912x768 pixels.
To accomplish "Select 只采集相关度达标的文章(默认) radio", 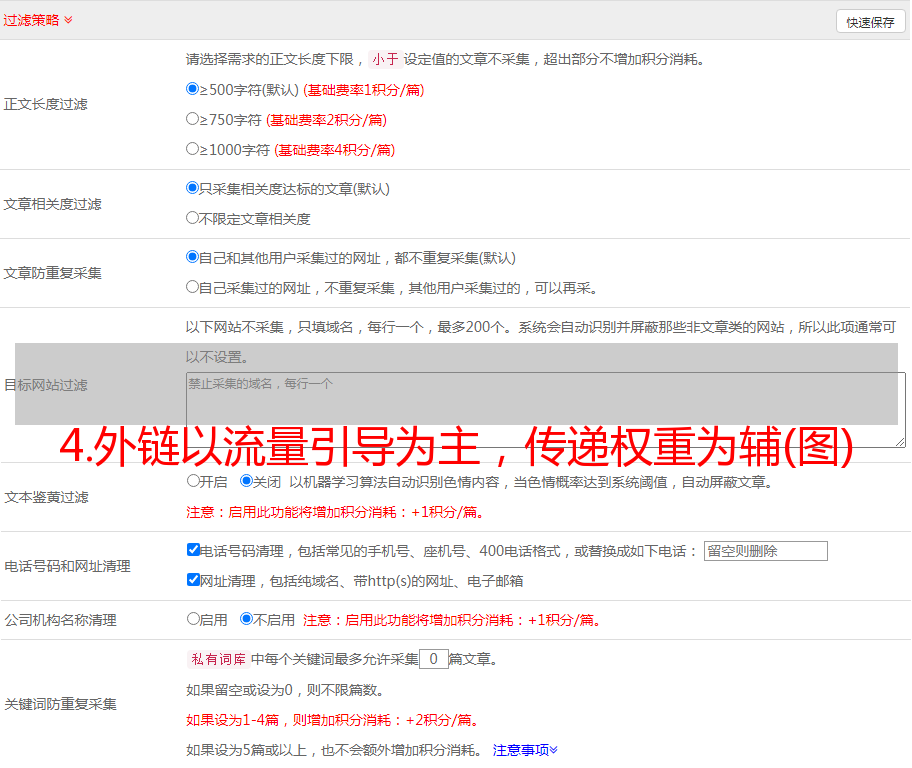I will coord(192,188).
